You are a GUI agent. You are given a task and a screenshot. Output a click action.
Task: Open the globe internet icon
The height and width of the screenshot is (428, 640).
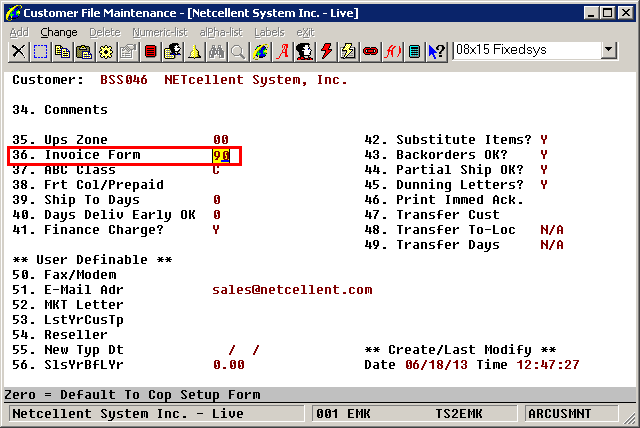[x=260, y=52]
